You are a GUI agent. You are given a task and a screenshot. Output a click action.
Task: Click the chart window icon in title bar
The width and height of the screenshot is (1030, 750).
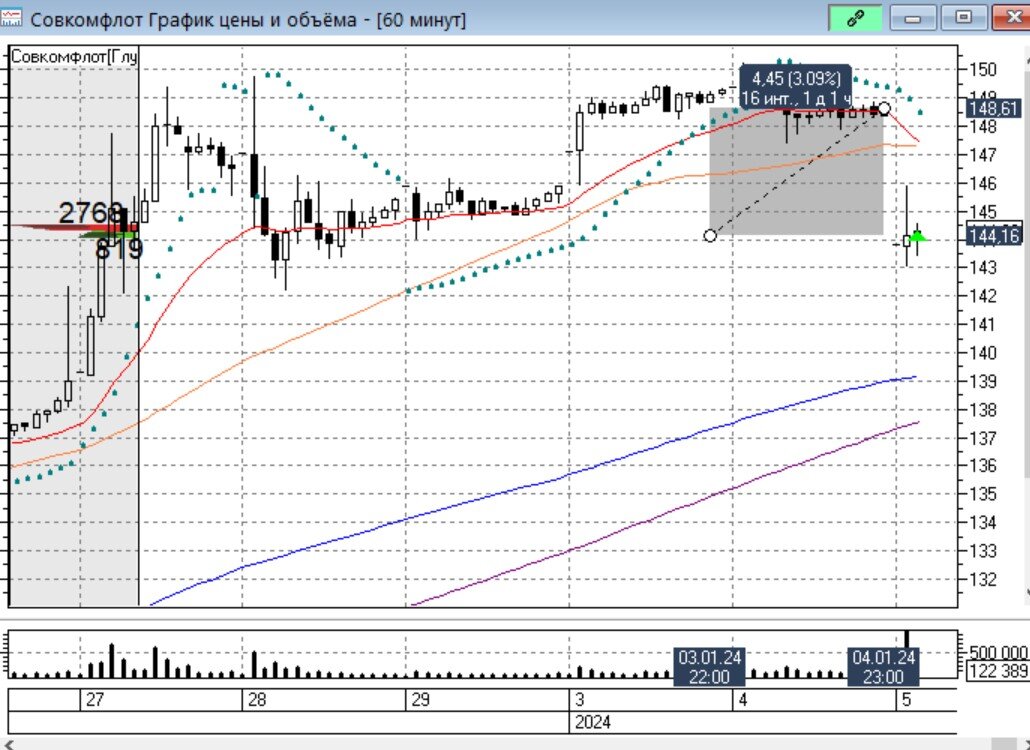(11, 18)
